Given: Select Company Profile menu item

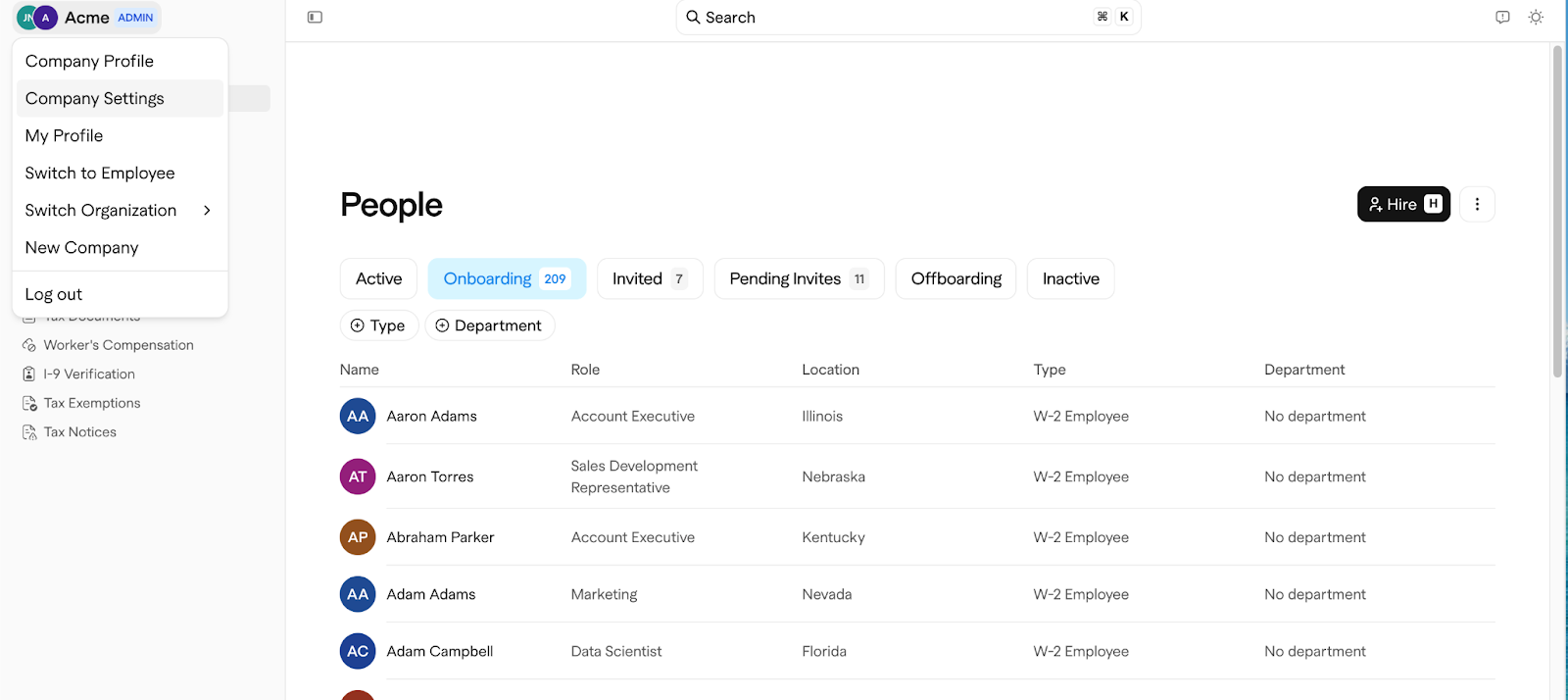Looking at the screenshot, I should 120,61.
